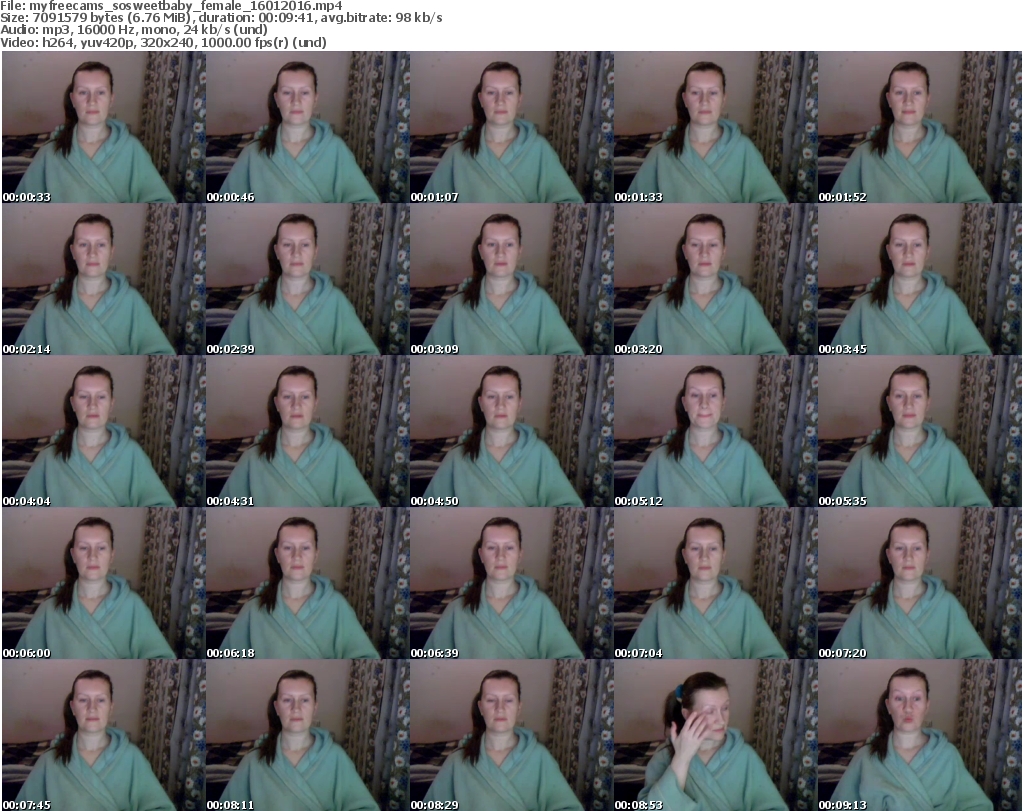Image resolution: width=1024 pixels, height=811 pixels.
Task: Select the thumbnail stamped 00:05:35
Action: point(920,431)
